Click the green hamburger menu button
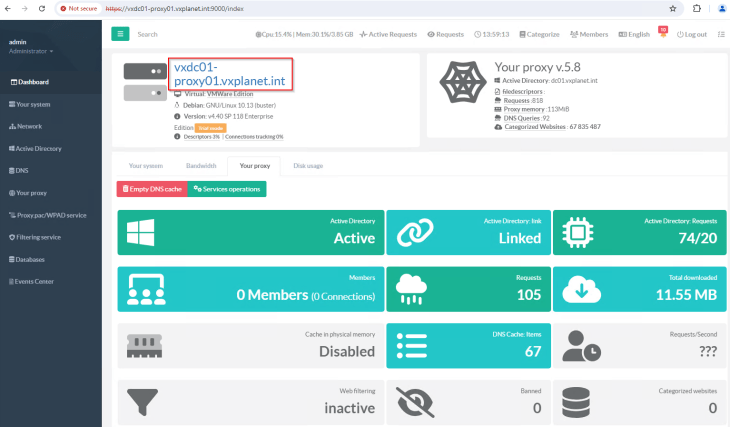 [120, 34]
